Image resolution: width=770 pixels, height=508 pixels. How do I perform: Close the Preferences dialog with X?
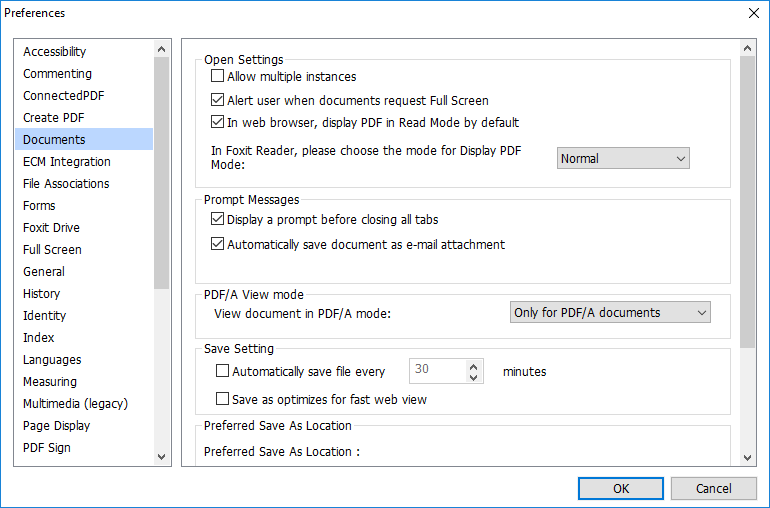pyautogui.click(x=753, y=13)
